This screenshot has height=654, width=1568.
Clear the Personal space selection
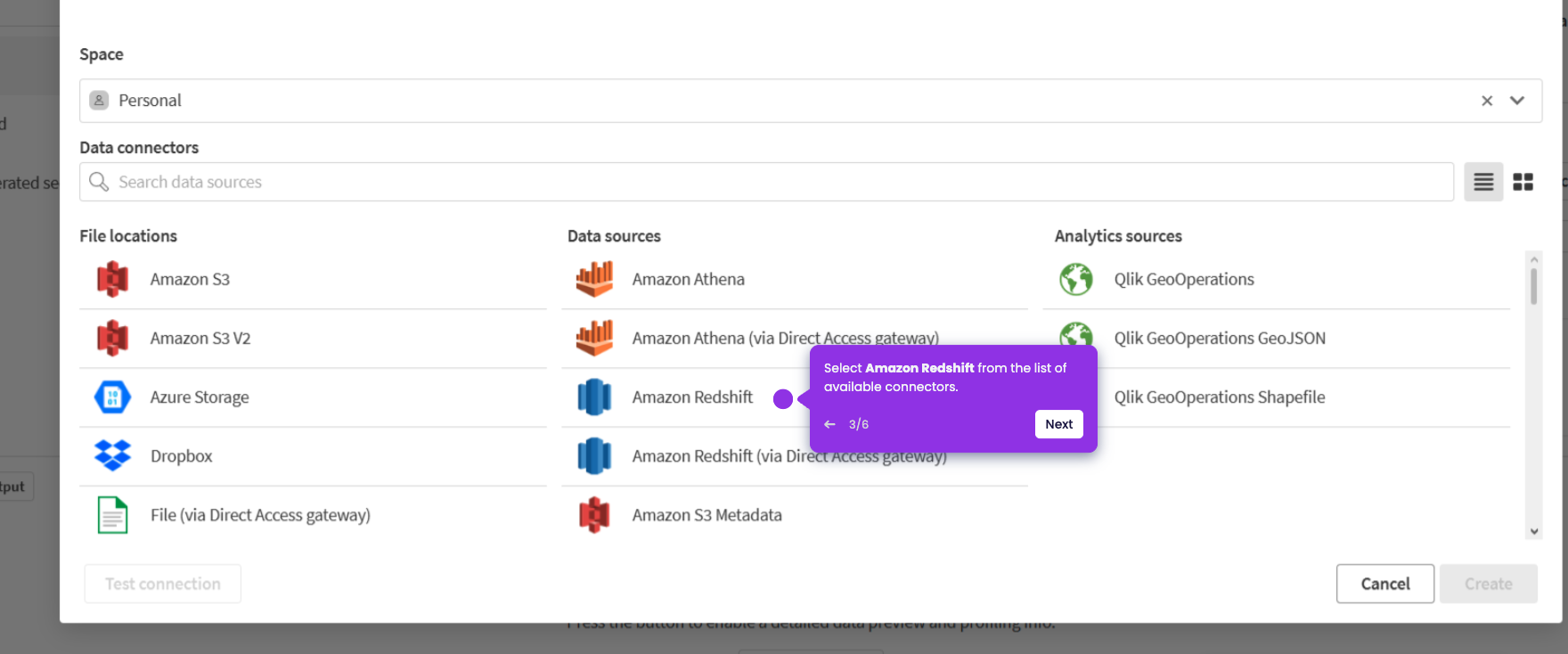[1487, 101]
